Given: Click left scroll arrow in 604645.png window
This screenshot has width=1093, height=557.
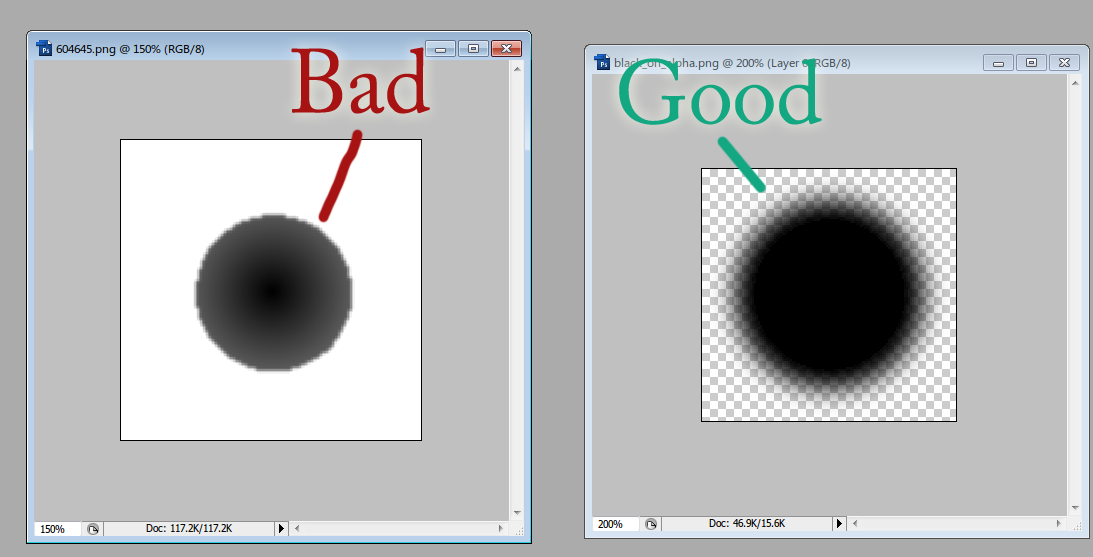Looking at the screenshot, I should tap(297, 528).
